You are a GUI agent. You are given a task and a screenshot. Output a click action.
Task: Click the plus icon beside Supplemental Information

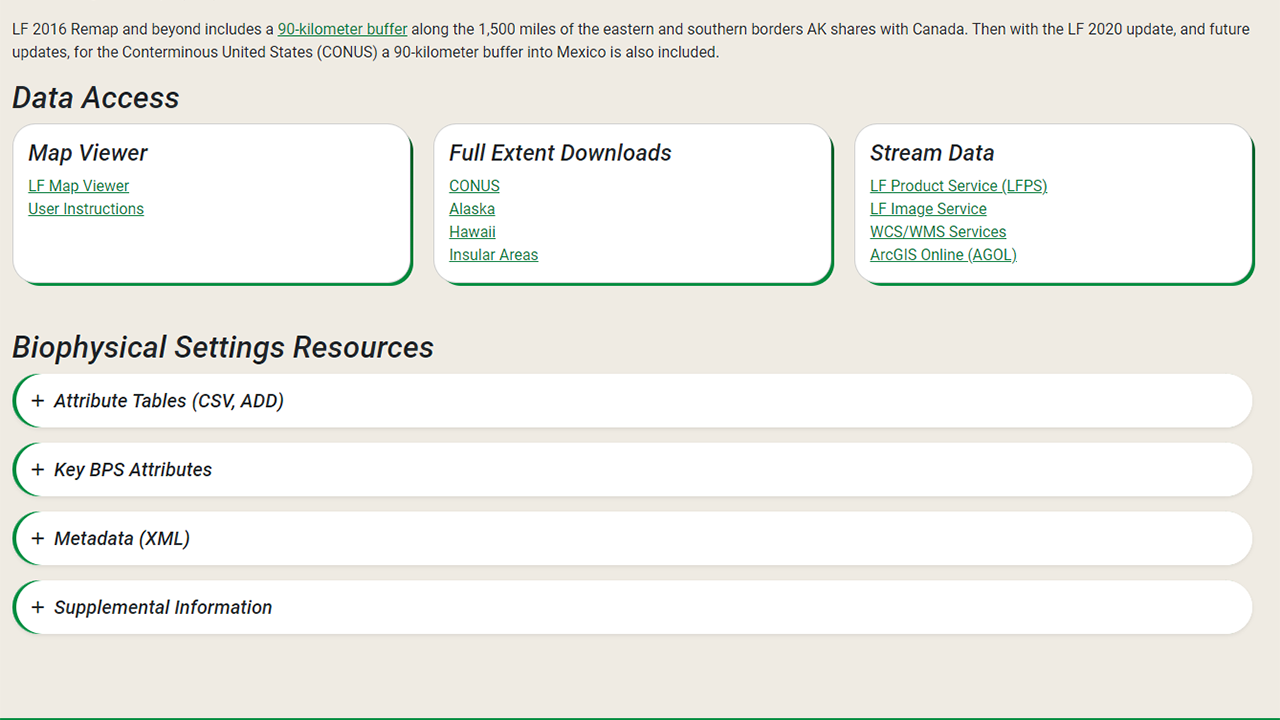(x=38, y=607)
